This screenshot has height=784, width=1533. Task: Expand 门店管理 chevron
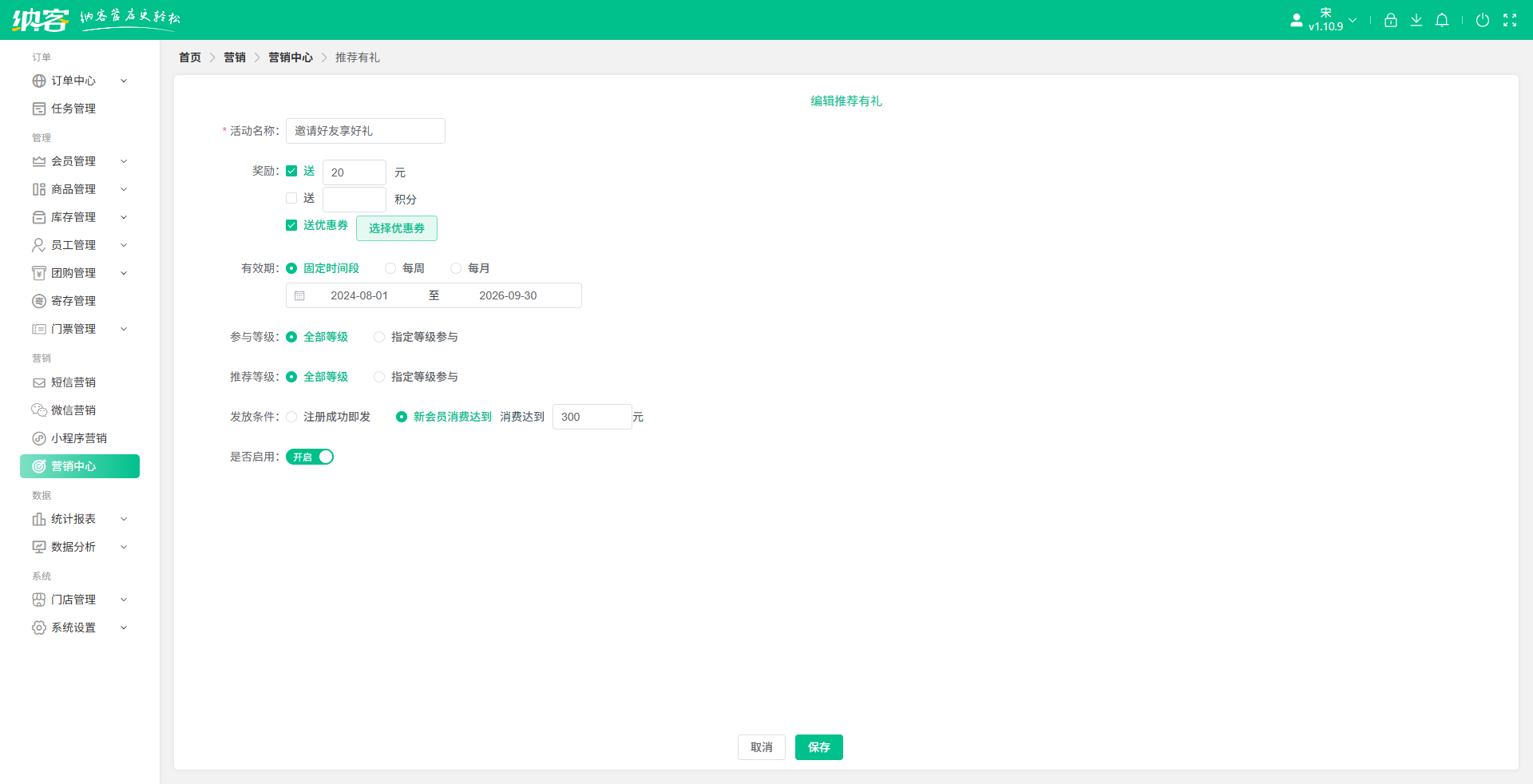[124, 600]
